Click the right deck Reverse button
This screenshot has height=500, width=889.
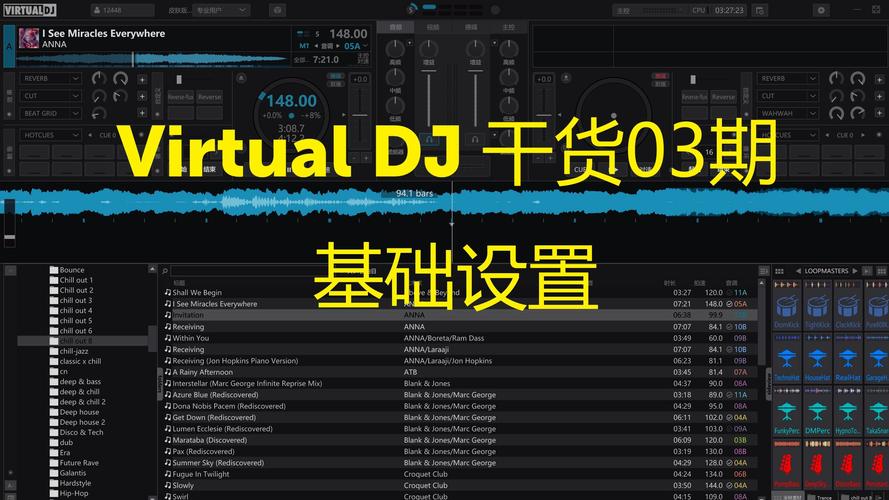(723, 97)
